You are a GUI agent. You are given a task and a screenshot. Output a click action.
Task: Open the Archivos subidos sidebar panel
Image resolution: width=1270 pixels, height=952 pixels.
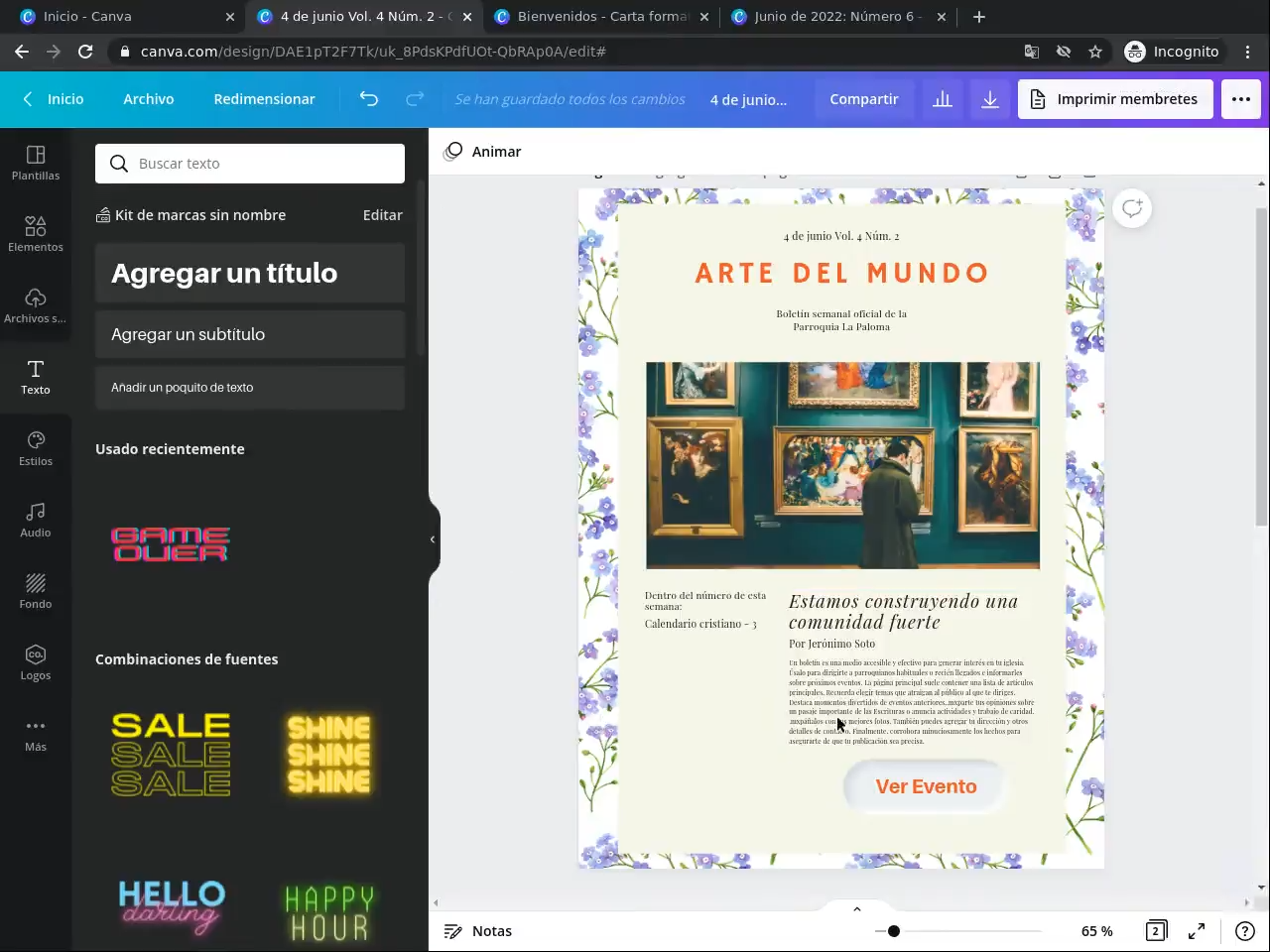coord(36,304)
